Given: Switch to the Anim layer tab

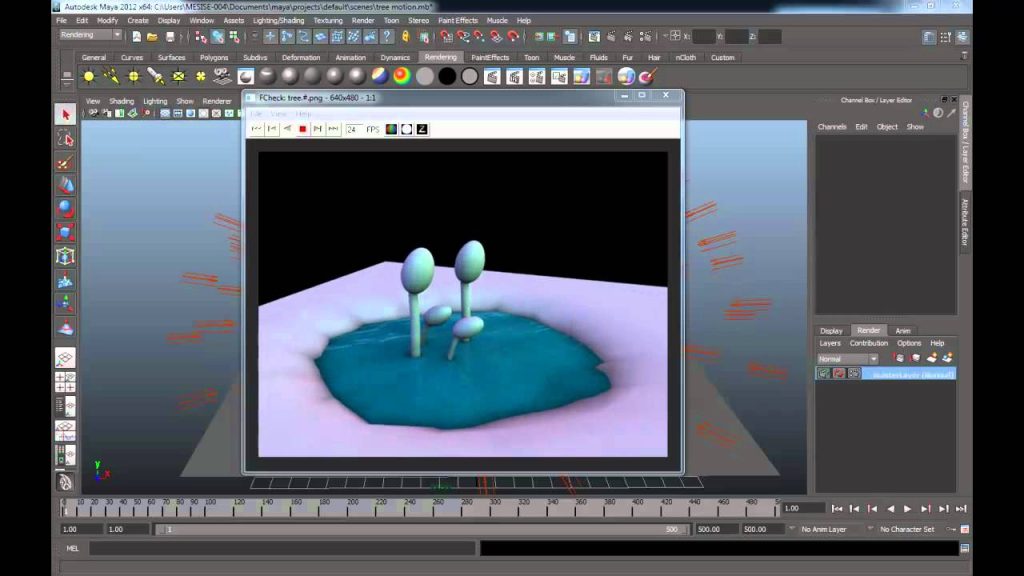Looking at the screenshot, I should tap(903, 330).
